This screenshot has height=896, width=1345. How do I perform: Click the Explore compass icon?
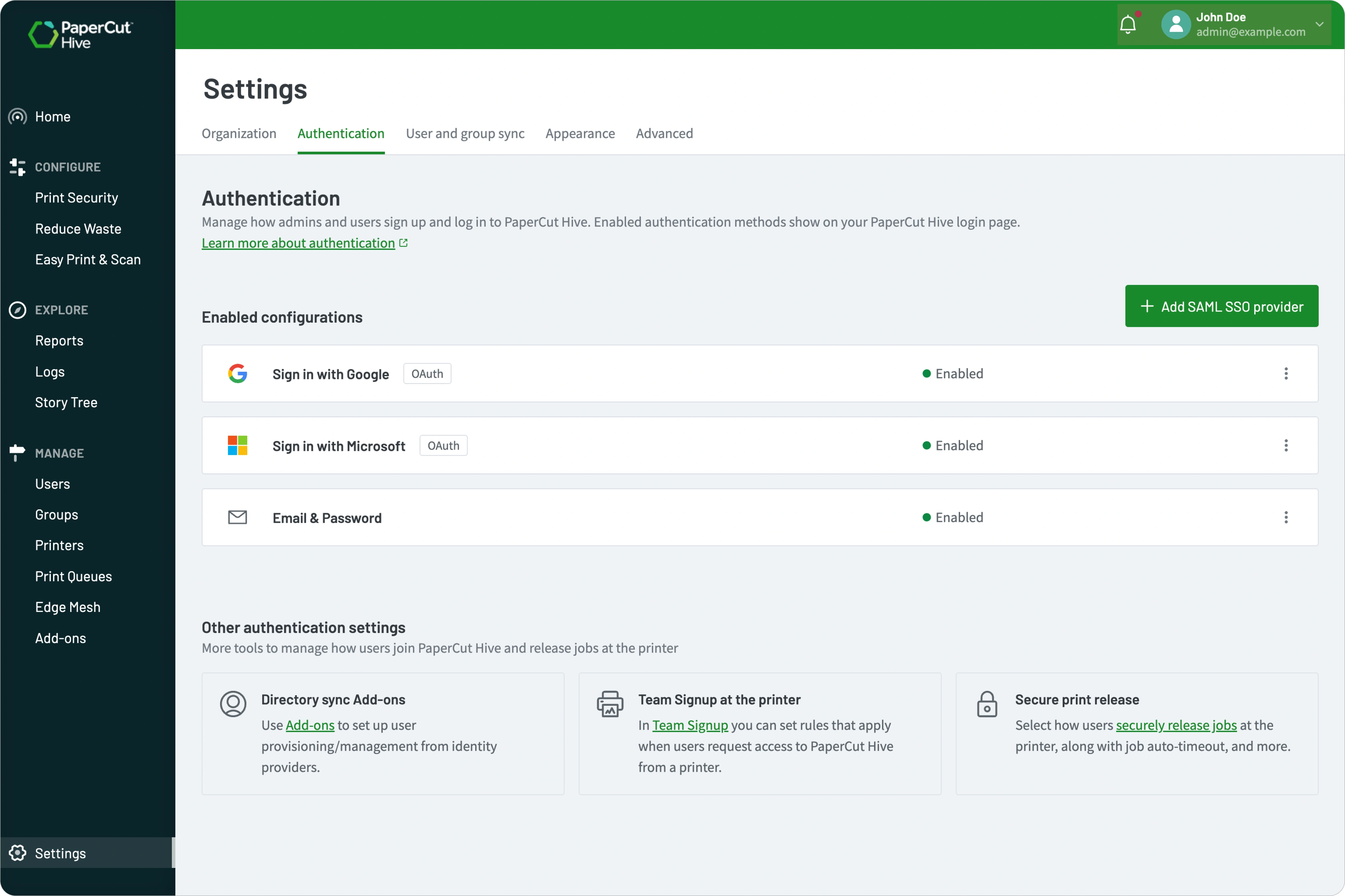(x=18, y=310)
